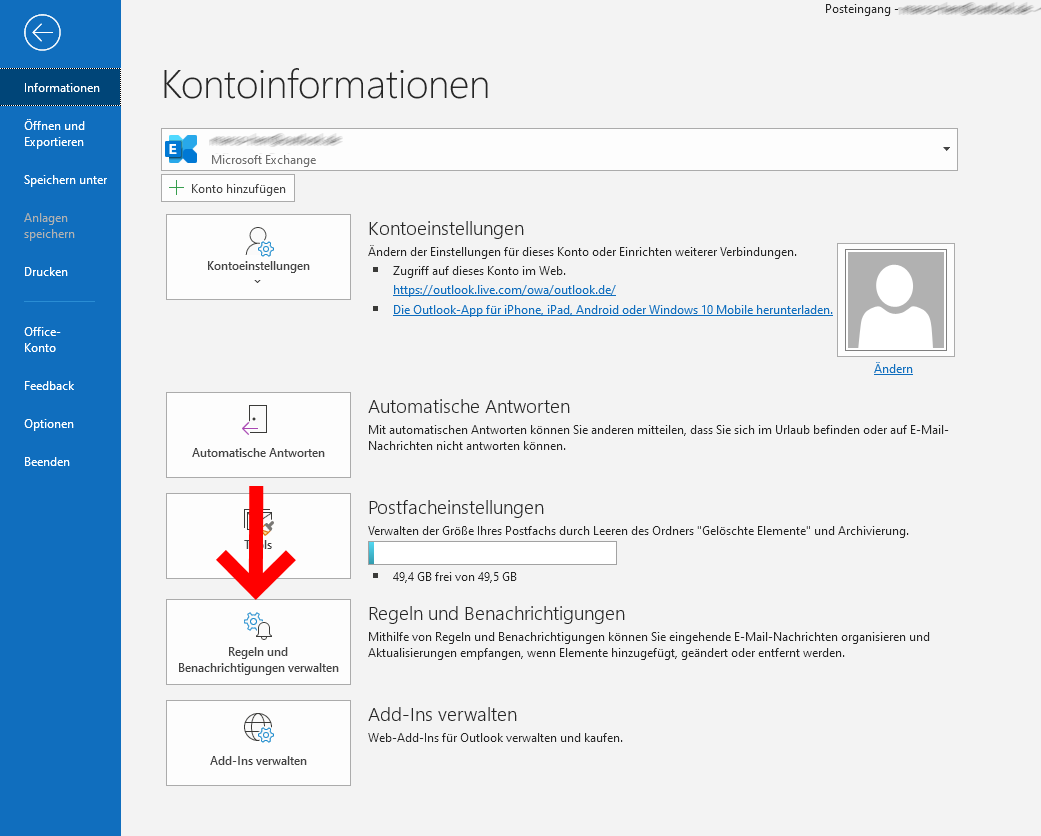The image size is (1041, 836).
Task: Click the gear-and-bell rules icon
Action: click(x=258, y=626)
